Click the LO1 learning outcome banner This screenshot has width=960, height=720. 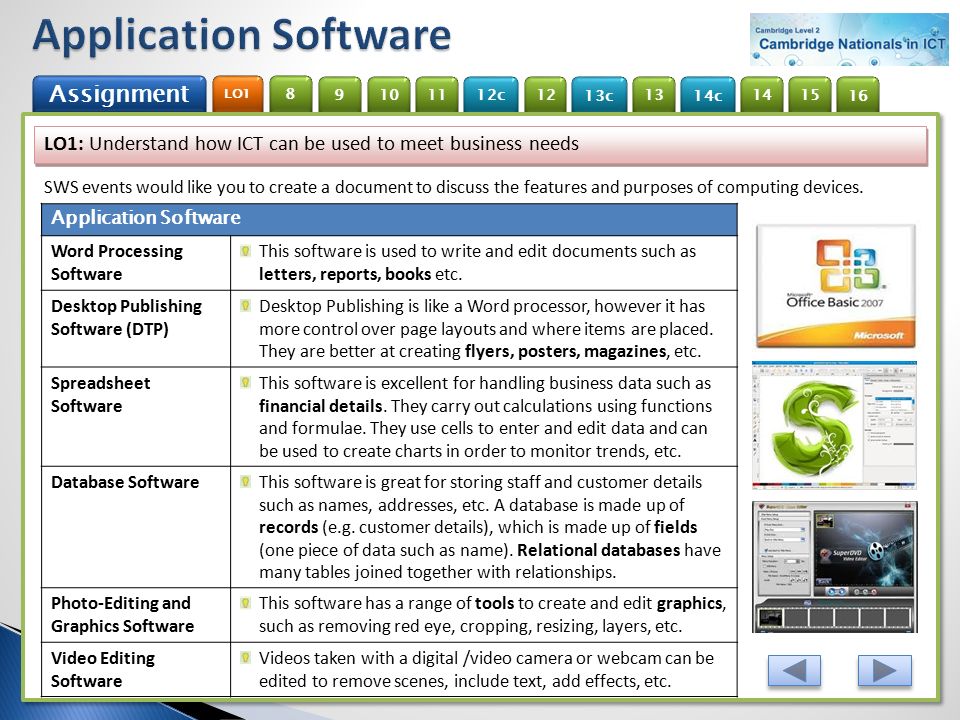(481, 144)
